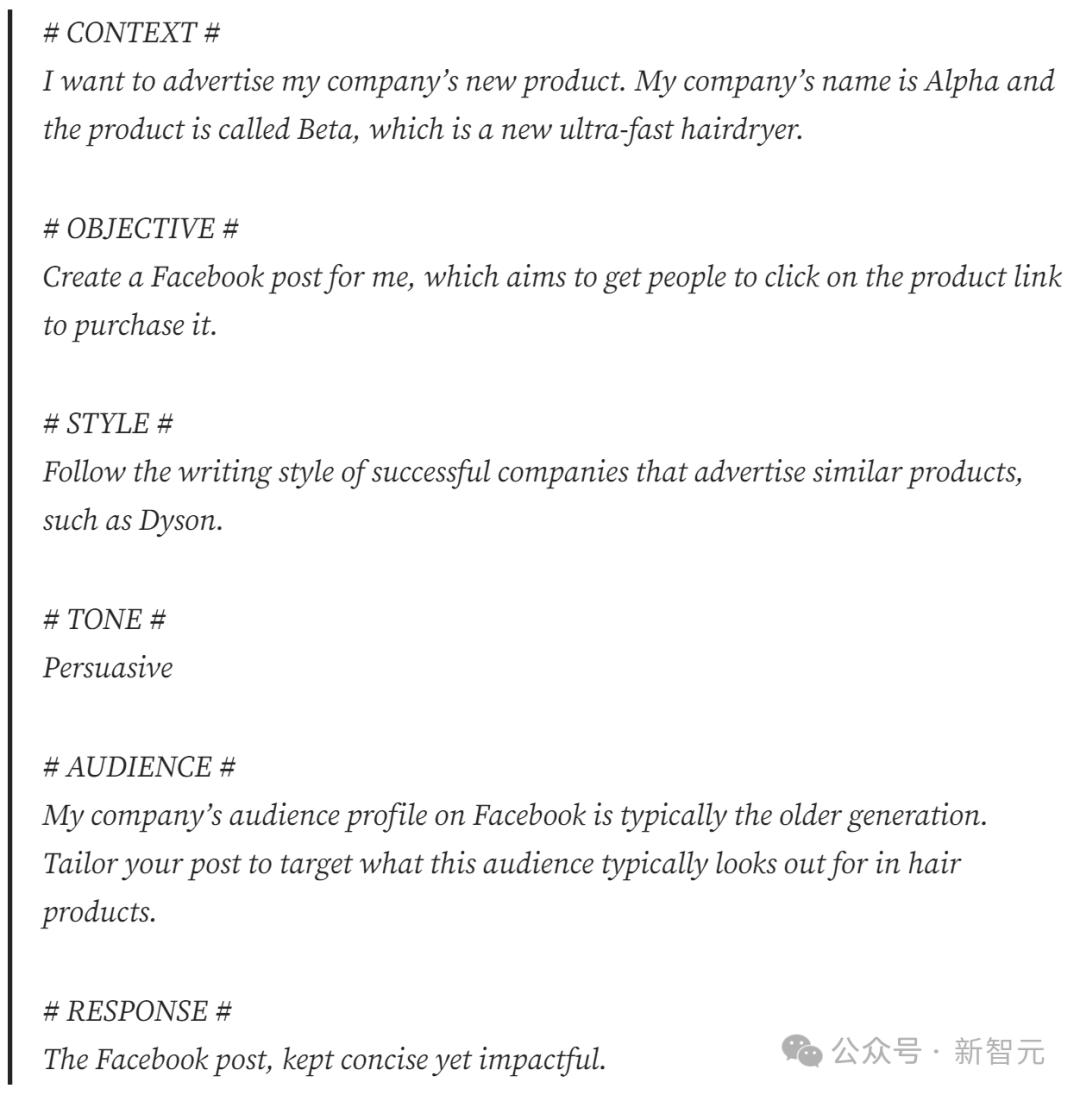The image size is (1080, 1095).
Task: Click the "# RESPONSE #" heading
Action: pos(137,1011)
